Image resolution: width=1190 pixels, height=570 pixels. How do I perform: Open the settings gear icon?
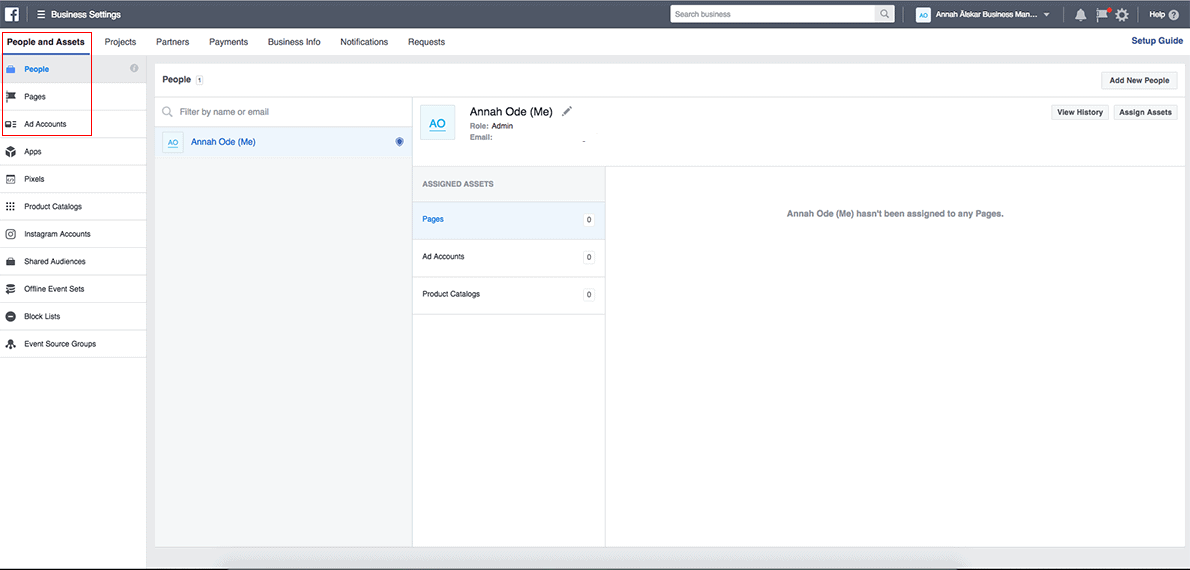pos(1122,14)
